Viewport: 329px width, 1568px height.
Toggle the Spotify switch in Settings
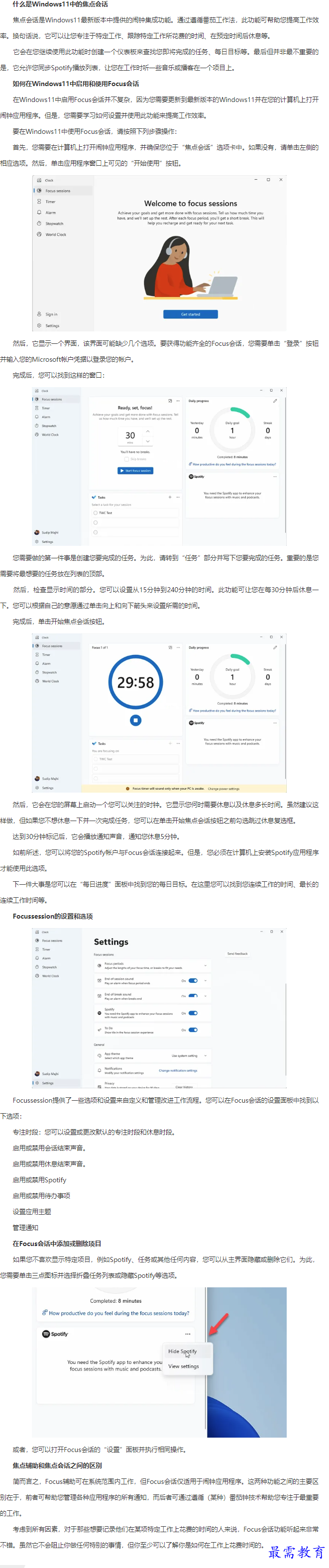[x=193, y=1013]
